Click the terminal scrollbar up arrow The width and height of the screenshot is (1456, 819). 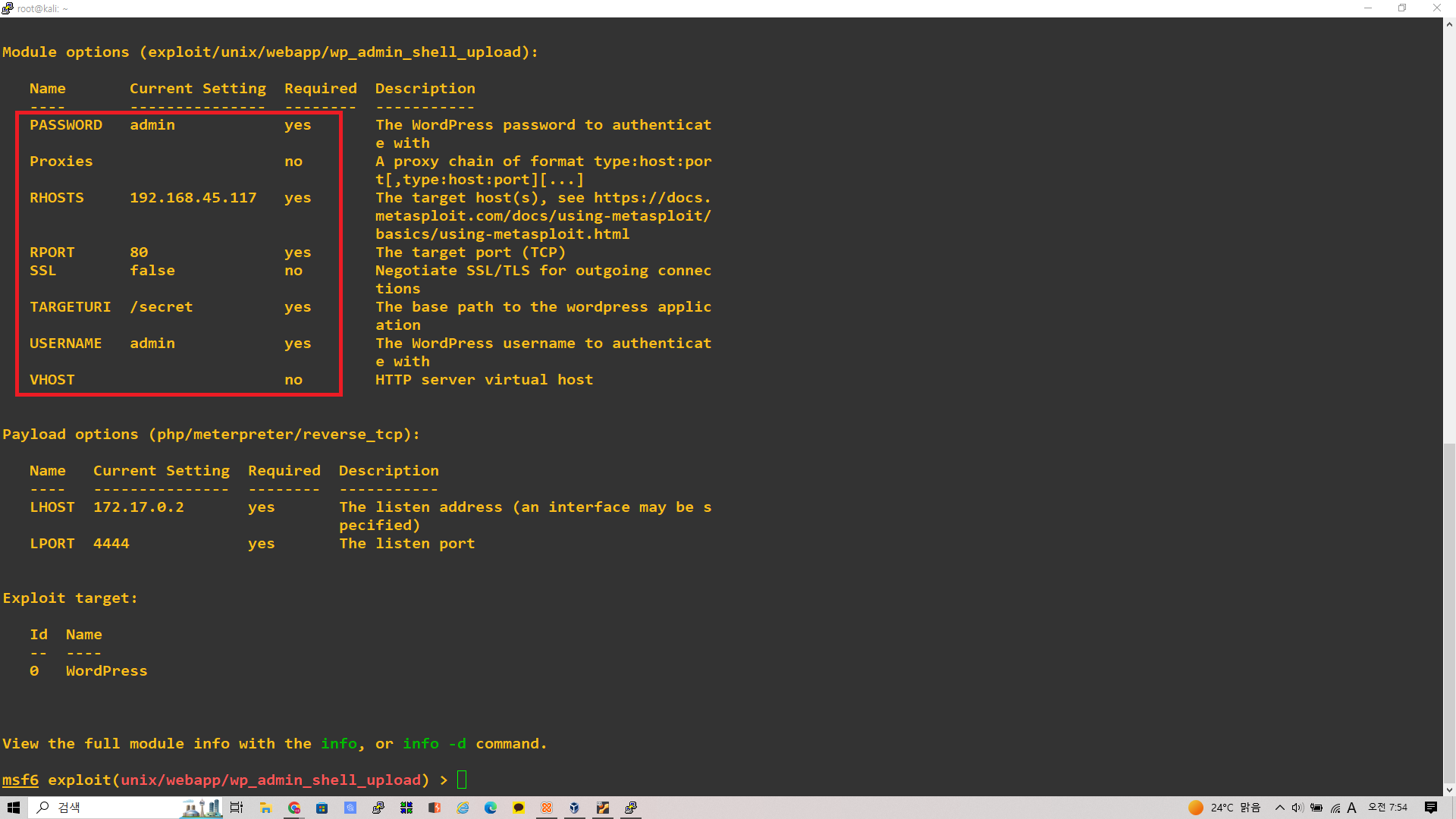point(1449,24)
